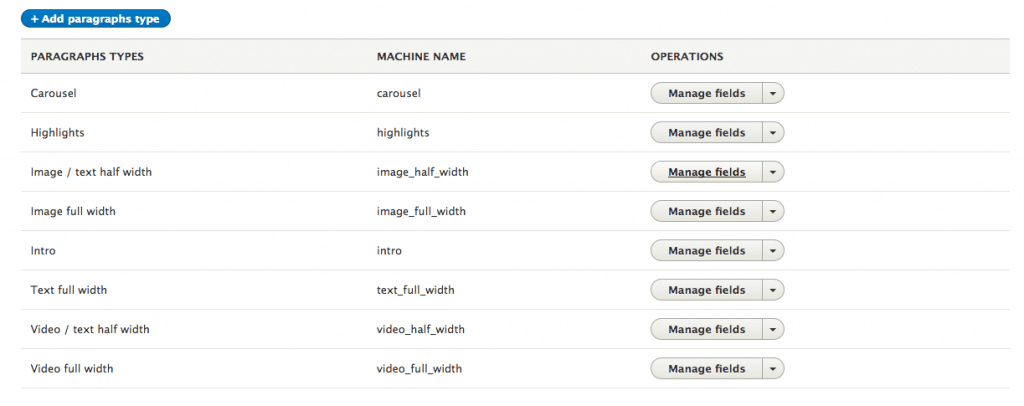Open Manage fields for video_half_width
Screen dimensions: 1024x406
coord(707,329)
